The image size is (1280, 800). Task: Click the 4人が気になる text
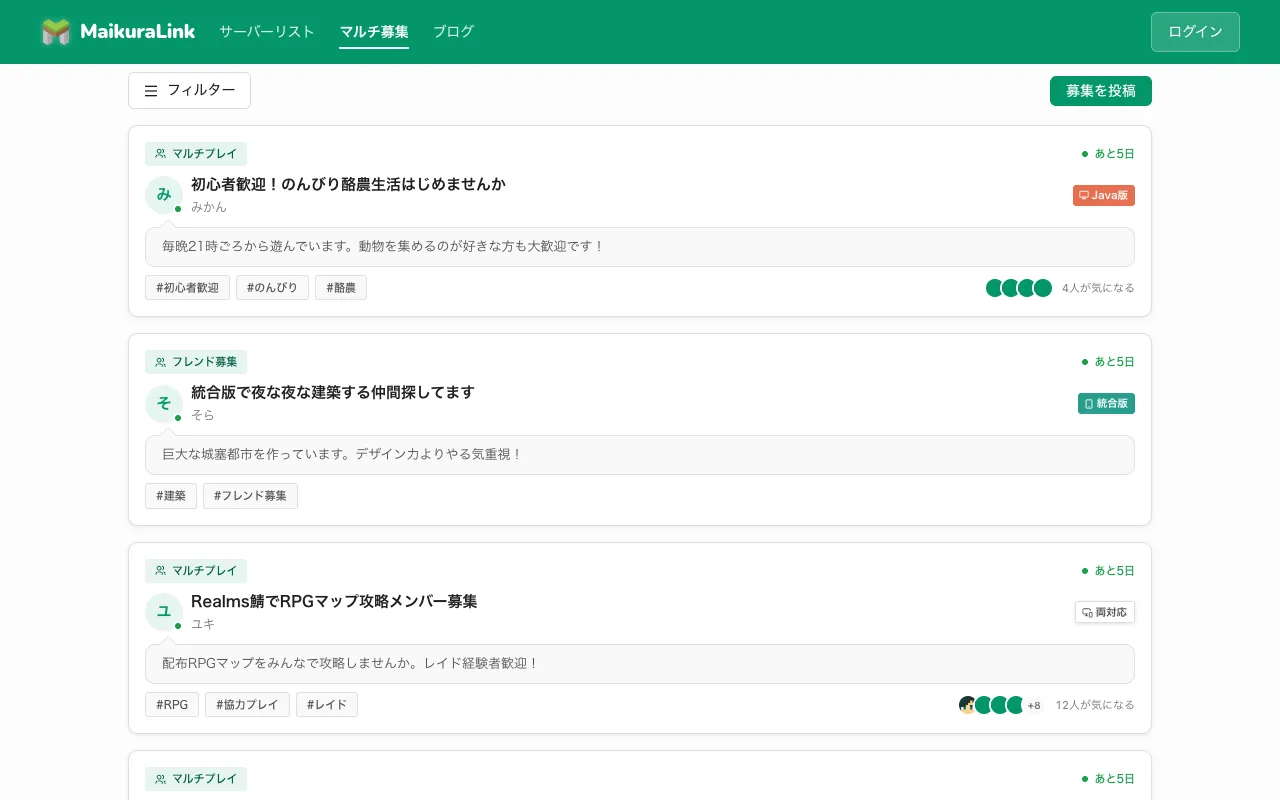(1098, 288)
